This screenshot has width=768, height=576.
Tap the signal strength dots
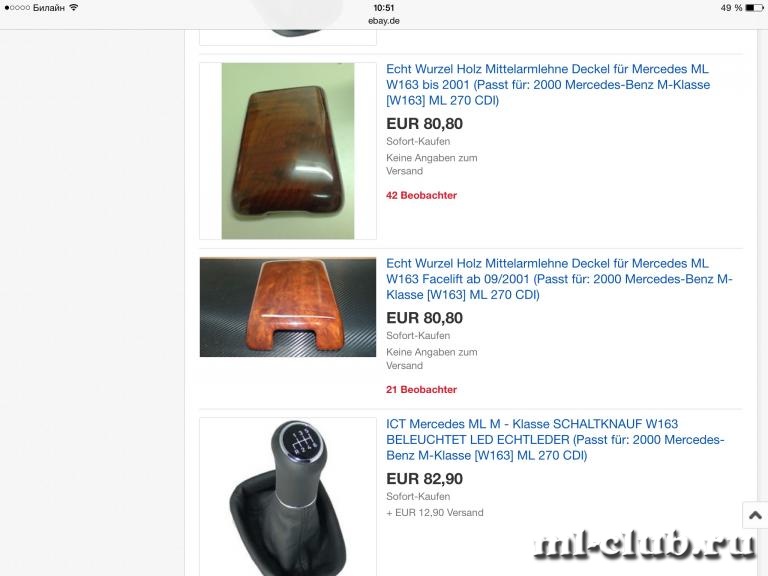tap(17, 8)
